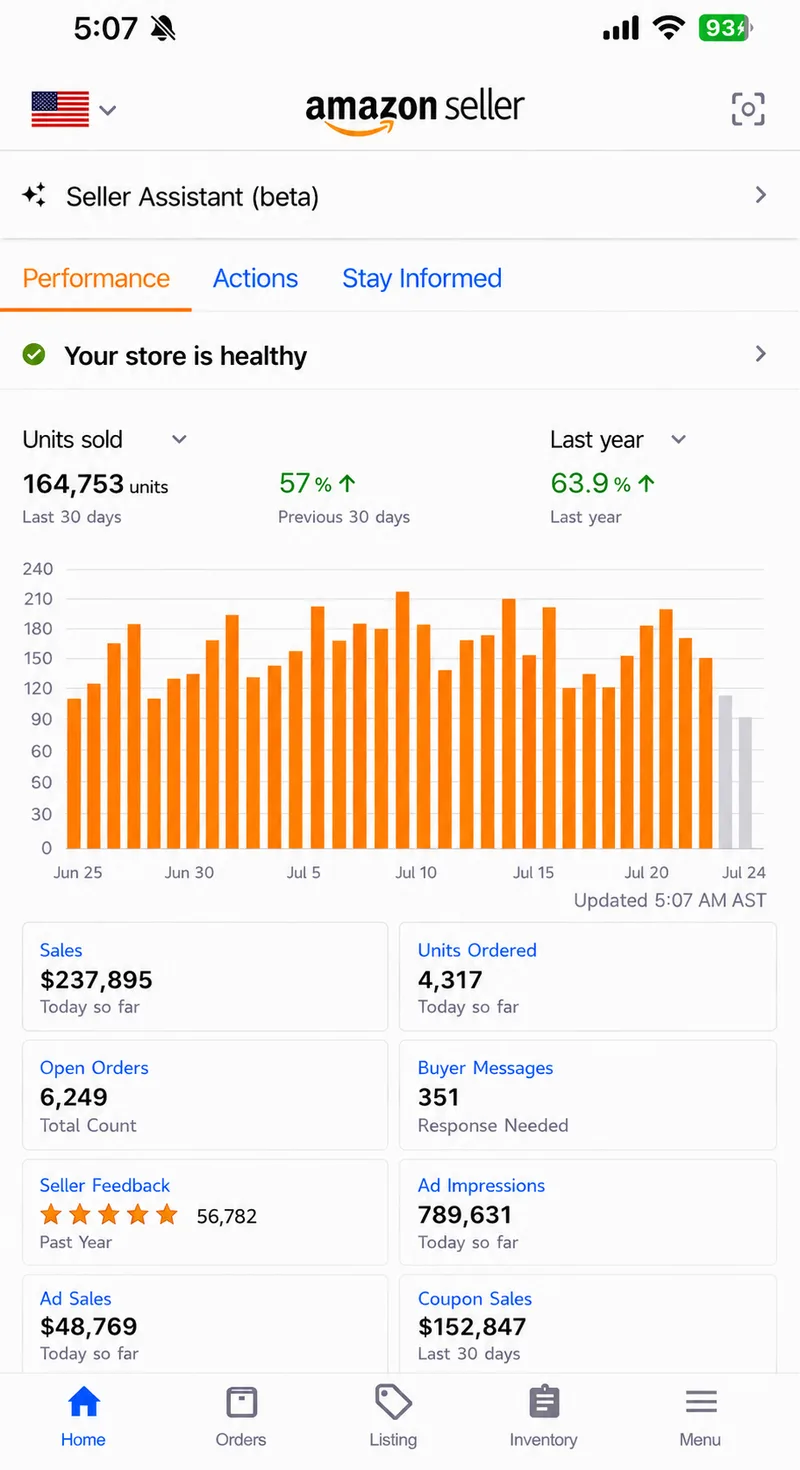The image size is (800, 1470).
Task: Expand the marketplace country dropdown arrow
Action: (x=108, y=110)
